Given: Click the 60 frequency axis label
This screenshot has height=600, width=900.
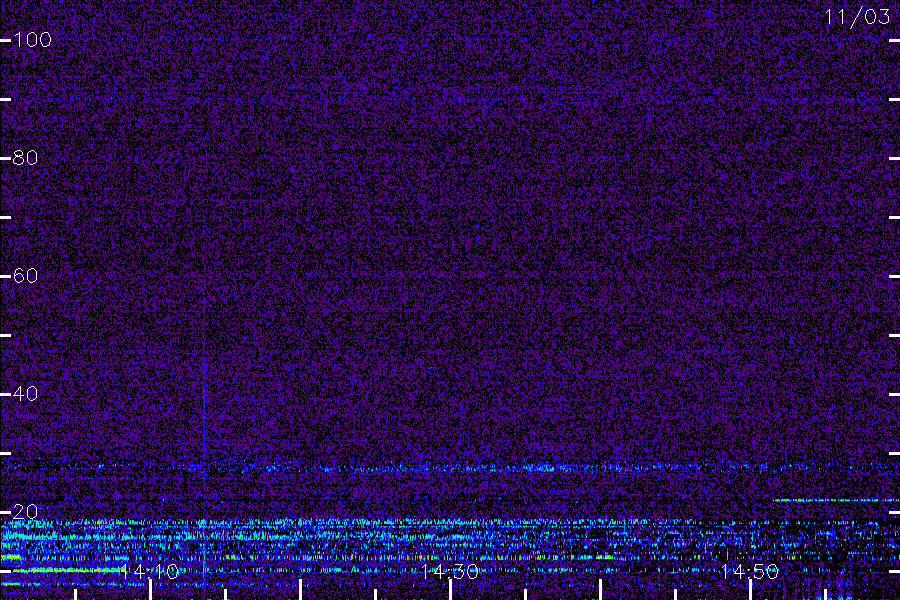Looking at the screenshot, I should point(25,276).
